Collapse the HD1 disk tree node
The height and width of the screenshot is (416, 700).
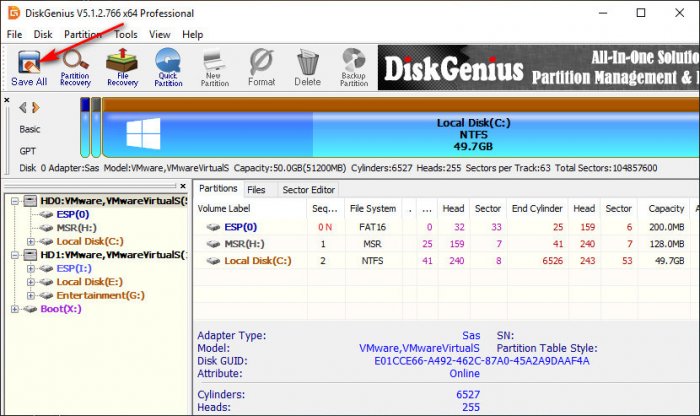point(15,255)
